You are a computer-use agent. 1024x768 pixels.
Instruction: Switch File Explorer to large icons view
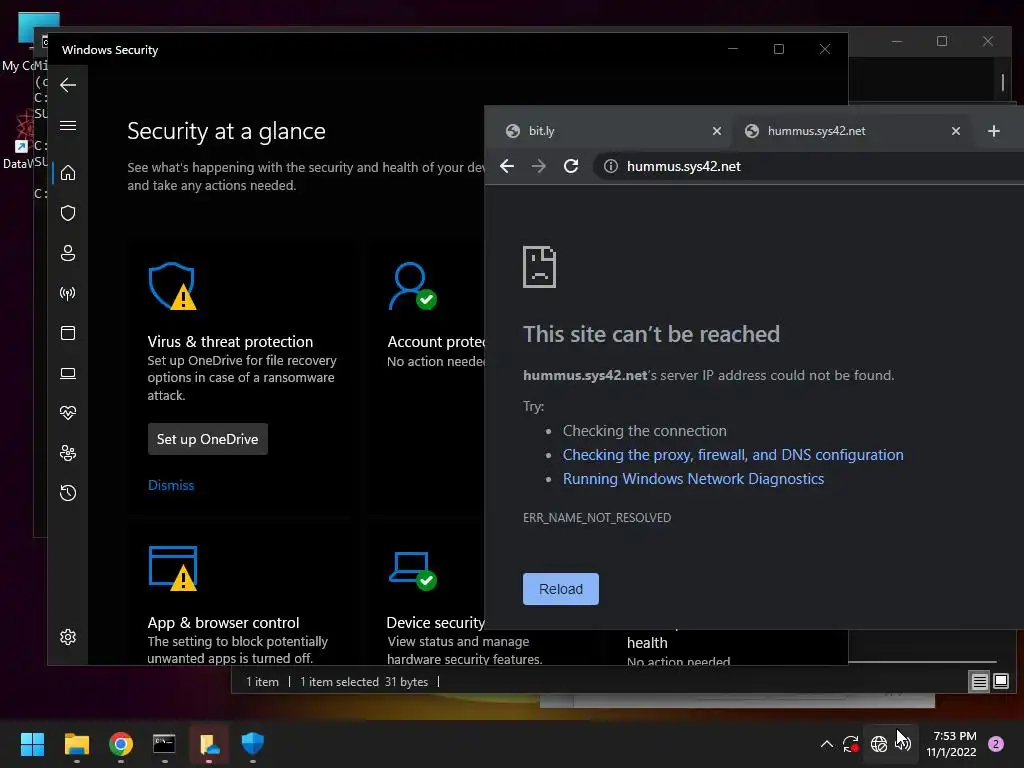point(1001,682)
